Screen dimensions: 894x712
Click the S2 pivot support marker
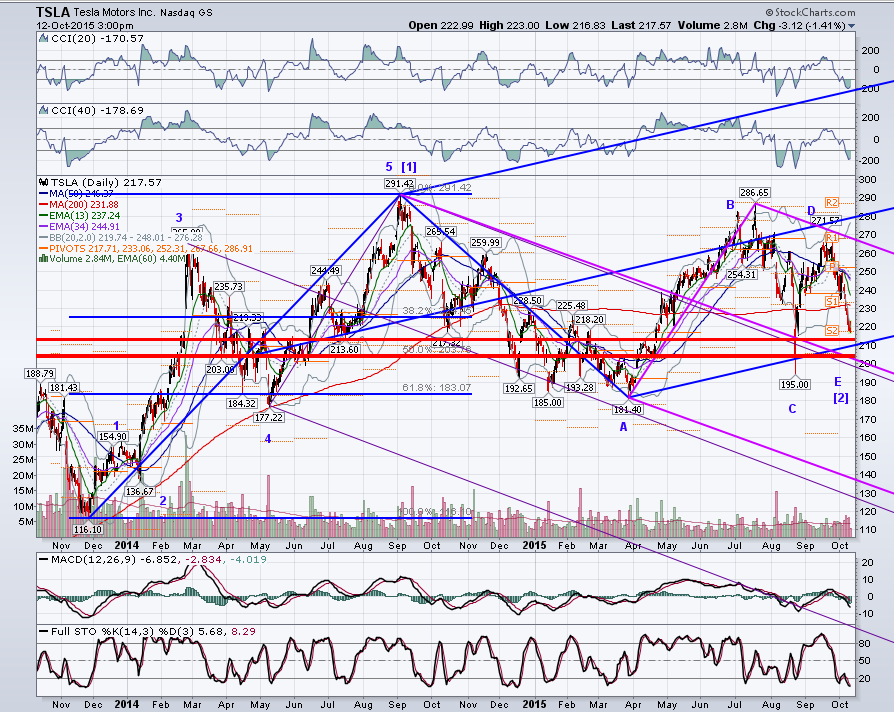tap(832, 331)
